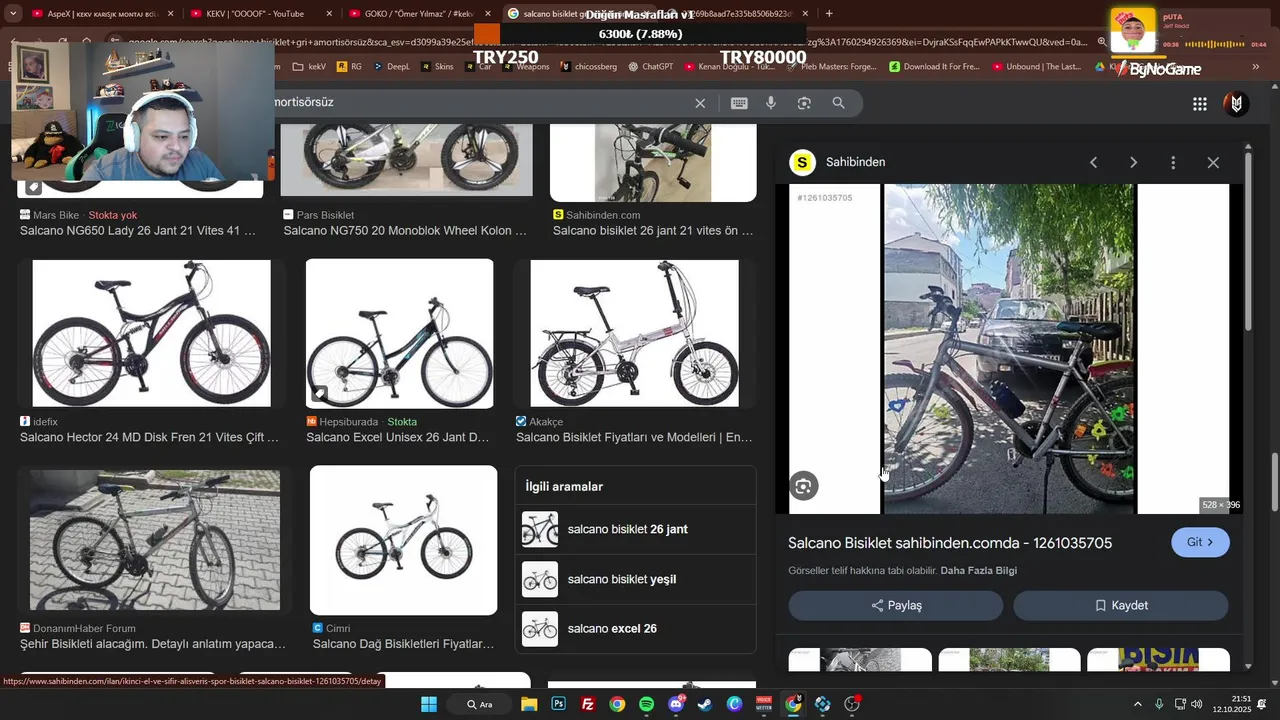Screen dimensions: 1280x720
Task: Click Salcano Bisiklet Fiyatları ve Modelleri title
Action: (634, 437)
